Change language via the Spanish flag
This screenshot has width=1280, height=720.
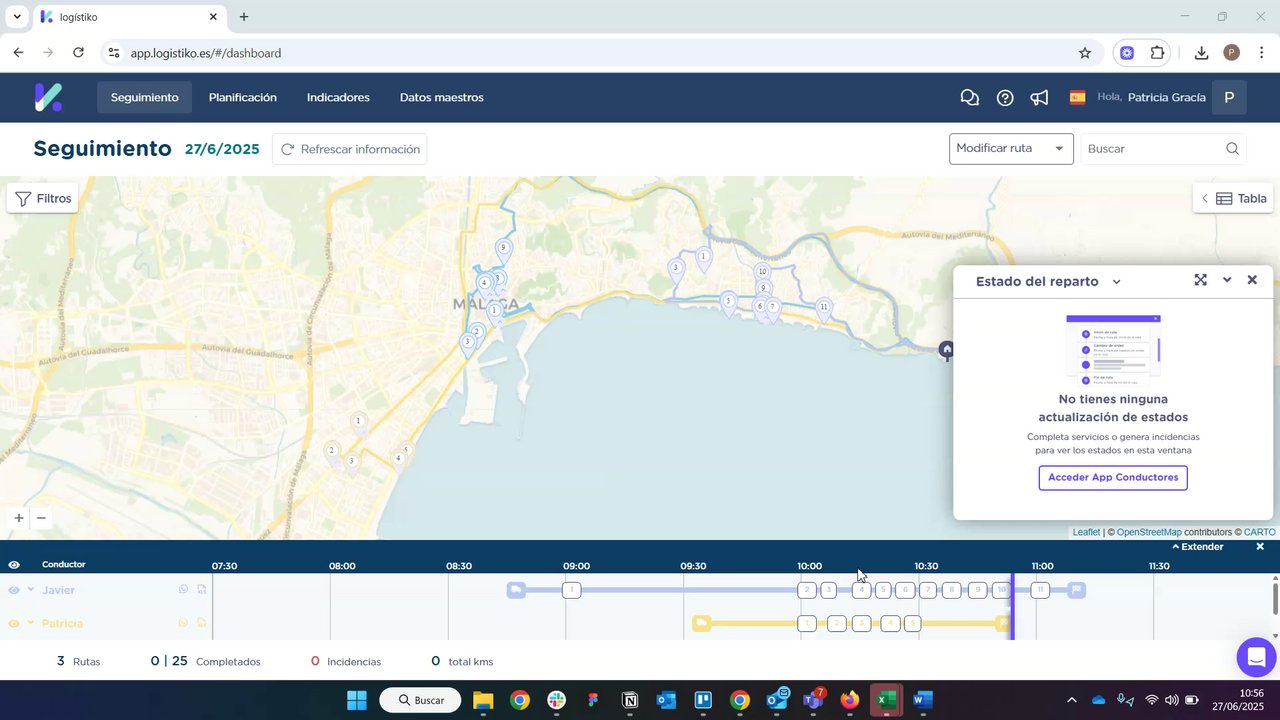(1077, 97)
